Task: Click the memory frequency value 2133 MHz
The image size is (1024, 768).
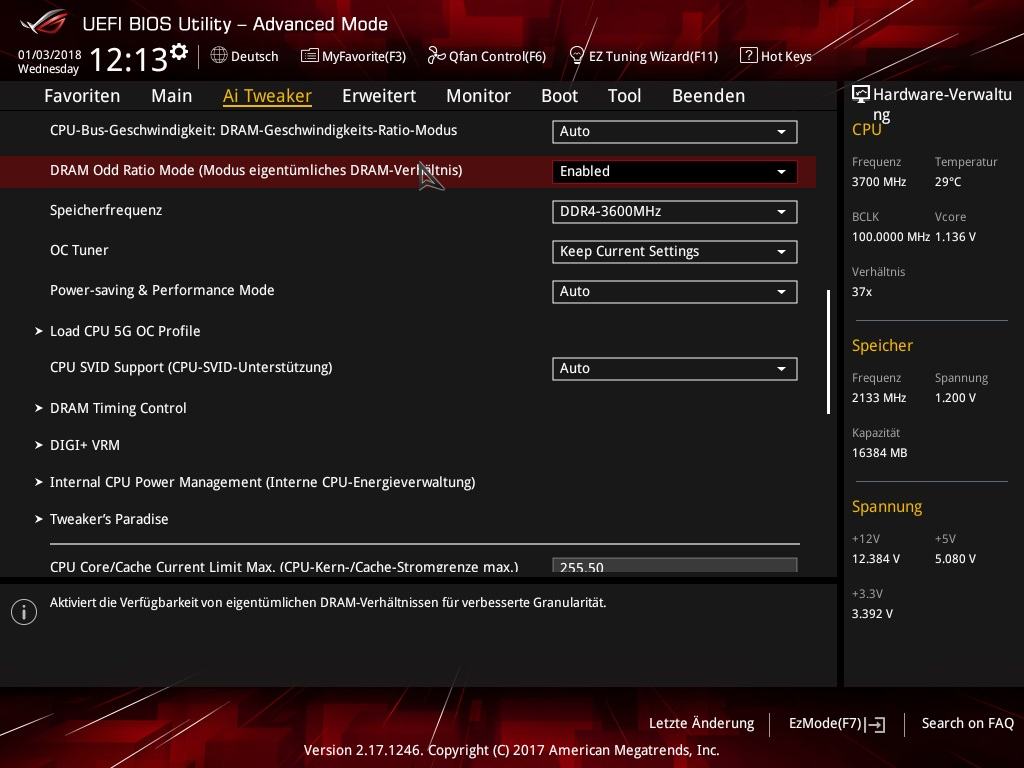Action: pyautogui.click(x=879, y=398)
